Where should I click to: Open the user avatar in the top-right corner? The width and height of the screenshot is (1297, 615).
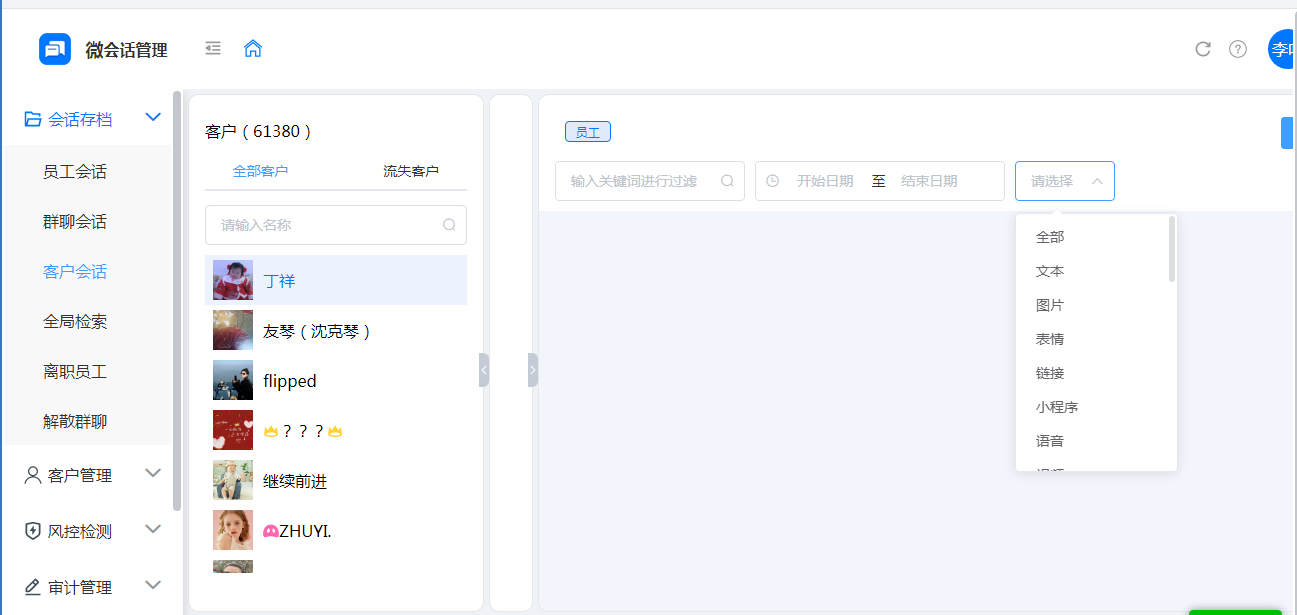point(1283,48)
